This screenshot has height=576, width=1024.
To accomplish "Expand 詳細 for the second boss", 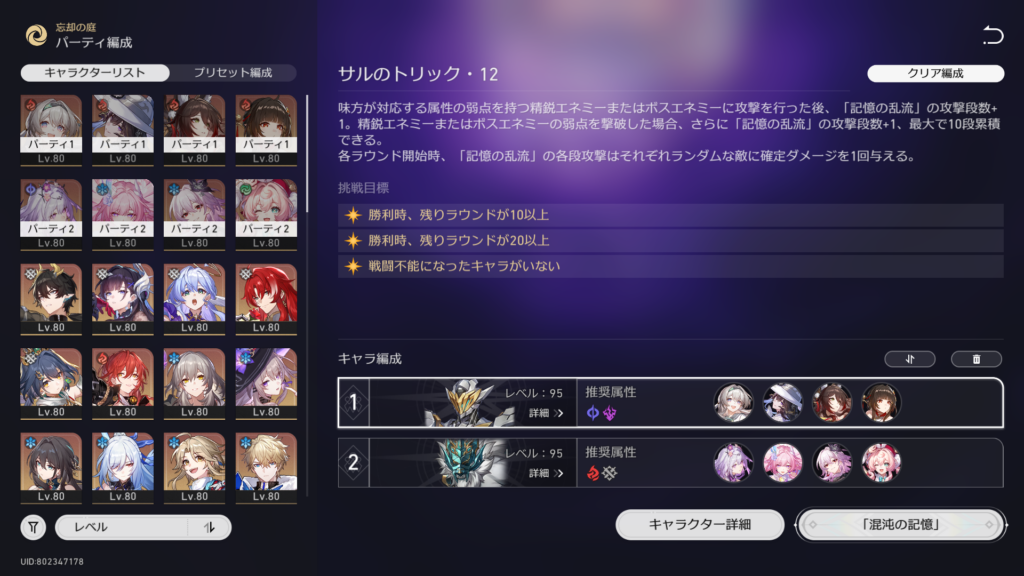I will coord(546,473).
